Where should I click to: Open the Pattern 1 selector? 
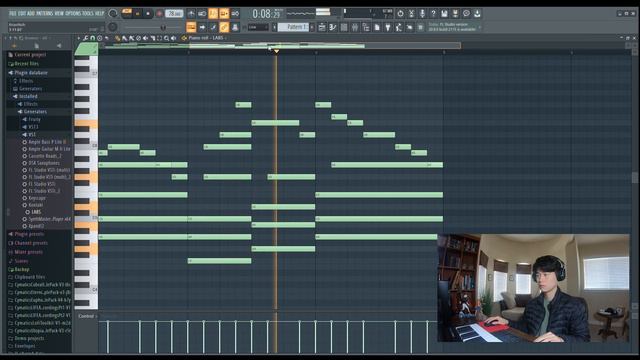(293, 27)
